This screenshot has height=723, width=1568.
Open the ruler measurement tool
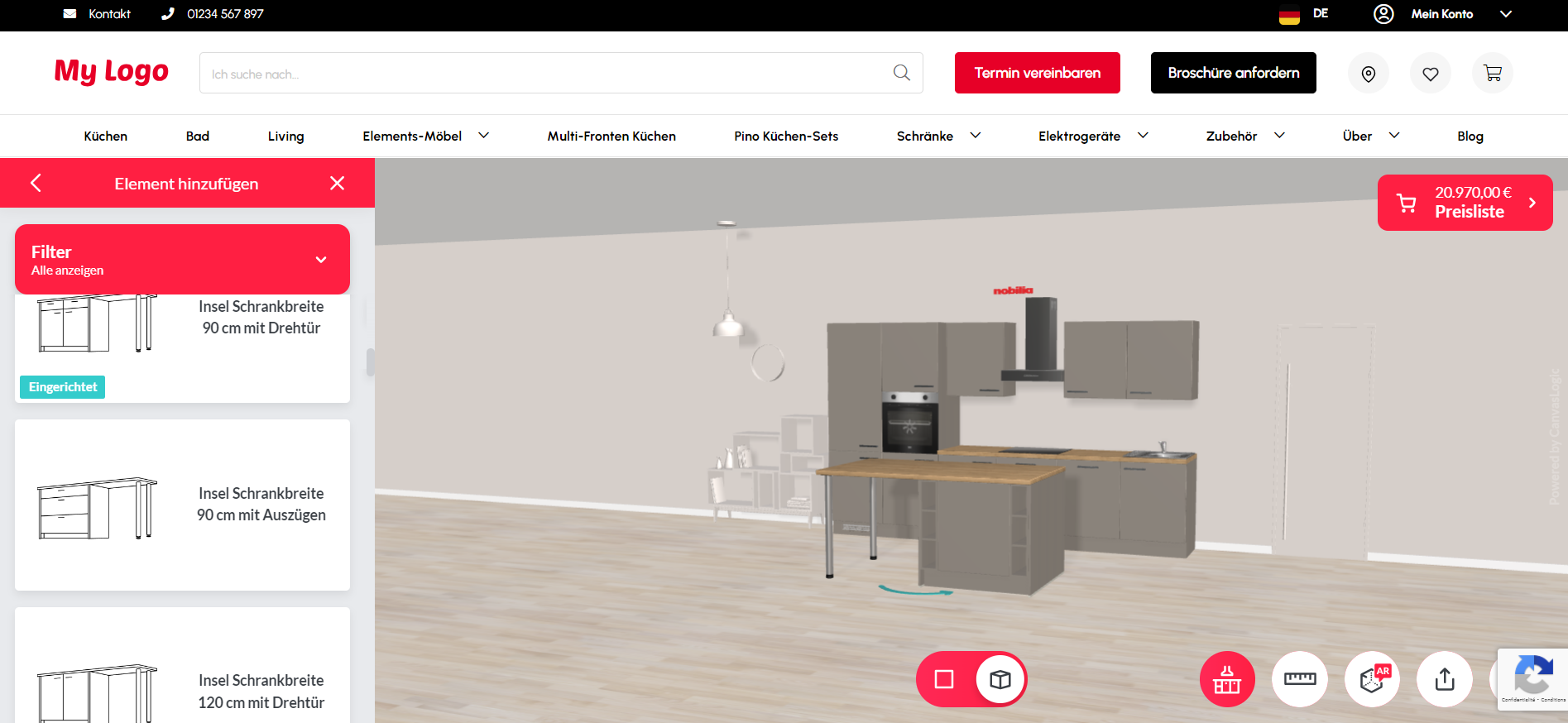pyautogui.click(x=1299, y=679)
